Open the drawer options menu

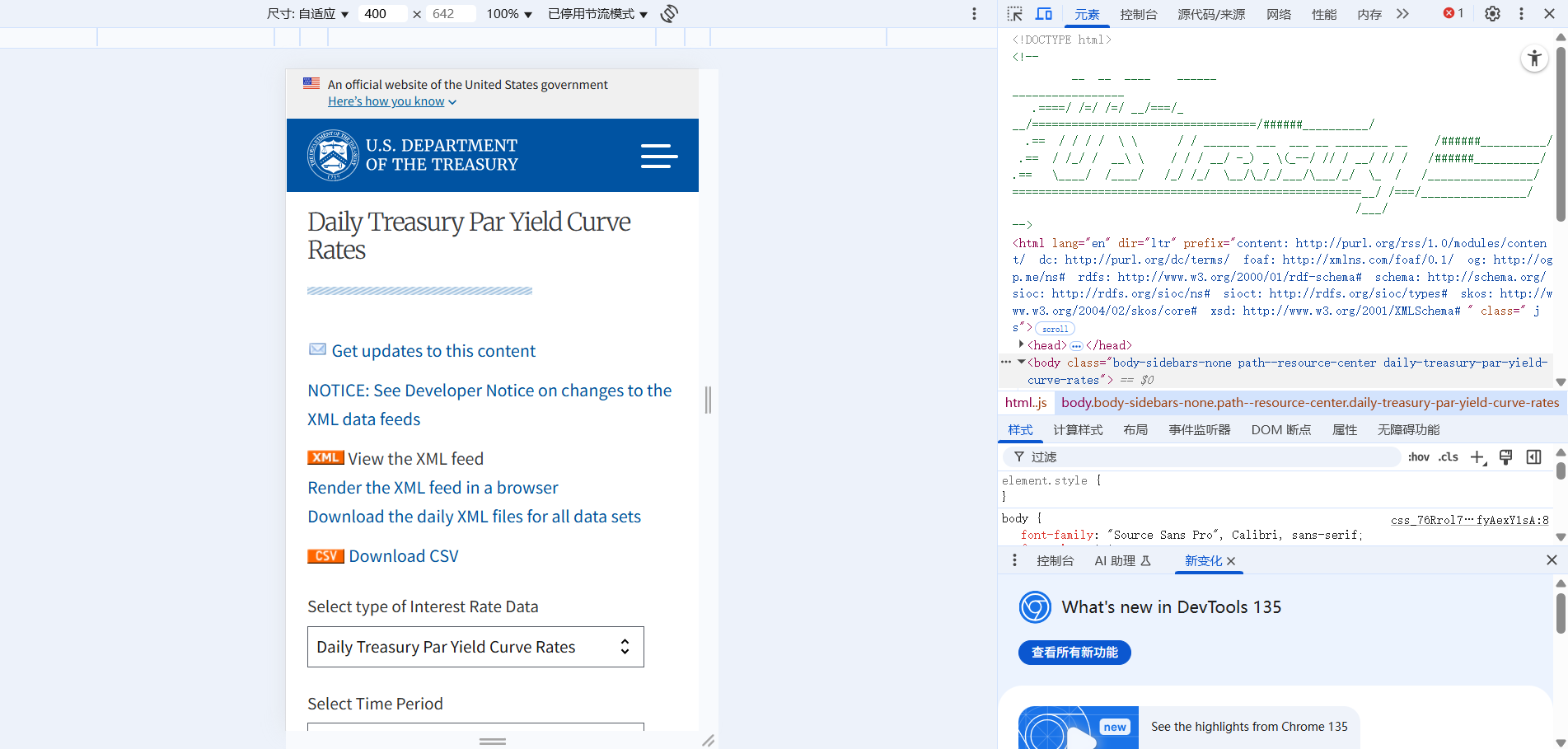tap(1014, 560)
